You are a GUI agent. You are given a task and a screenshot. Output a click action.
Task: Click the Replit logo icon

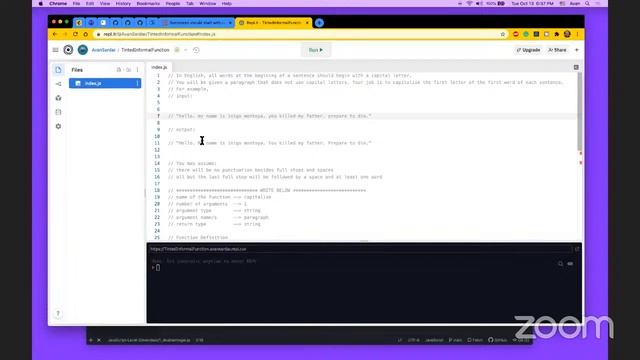[x=68, y=50]
